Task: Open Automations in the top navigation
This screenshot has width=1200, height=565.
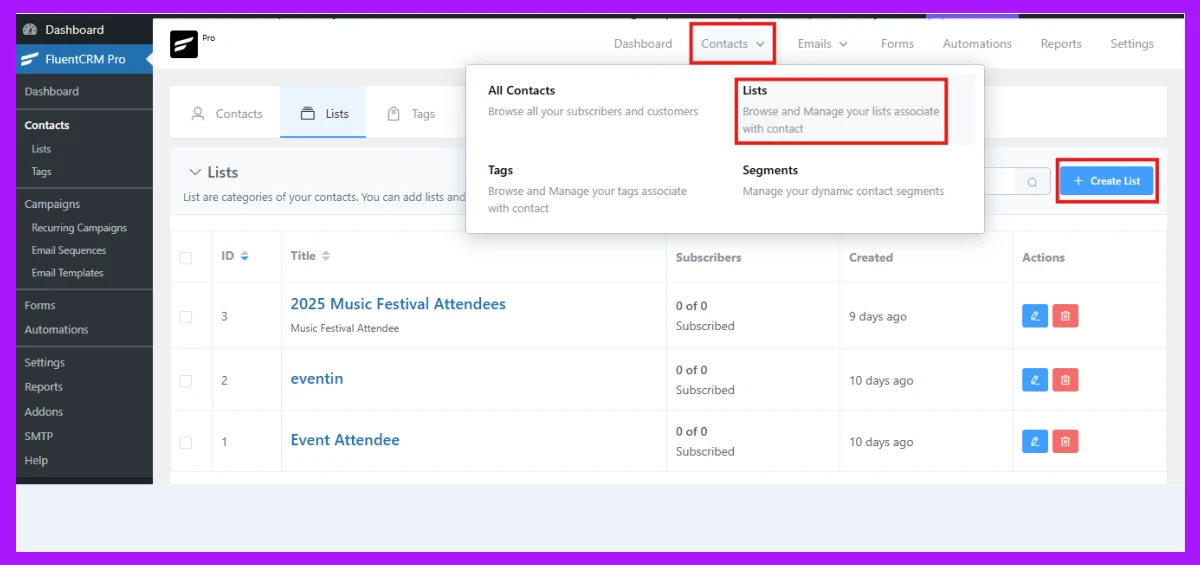Action: (x=977, y=44)
